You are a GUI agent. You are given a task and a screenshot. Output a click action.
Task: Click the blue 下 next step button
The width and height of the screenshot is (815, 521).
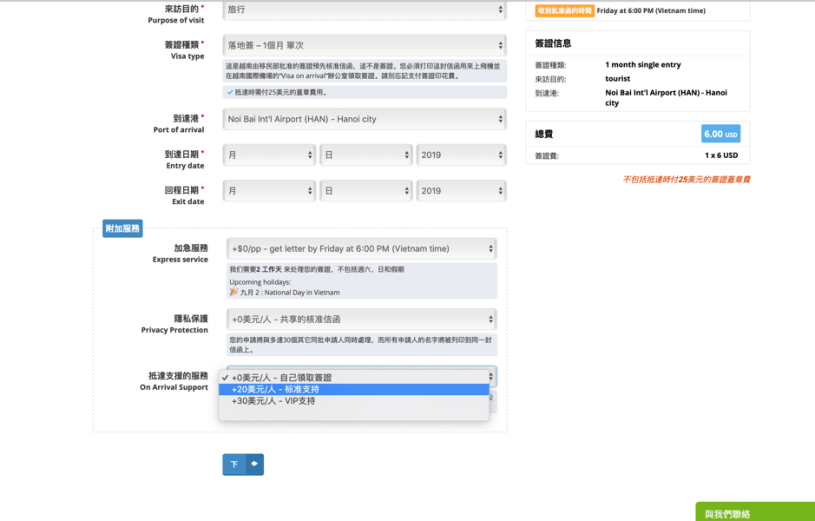click(234, 464)
